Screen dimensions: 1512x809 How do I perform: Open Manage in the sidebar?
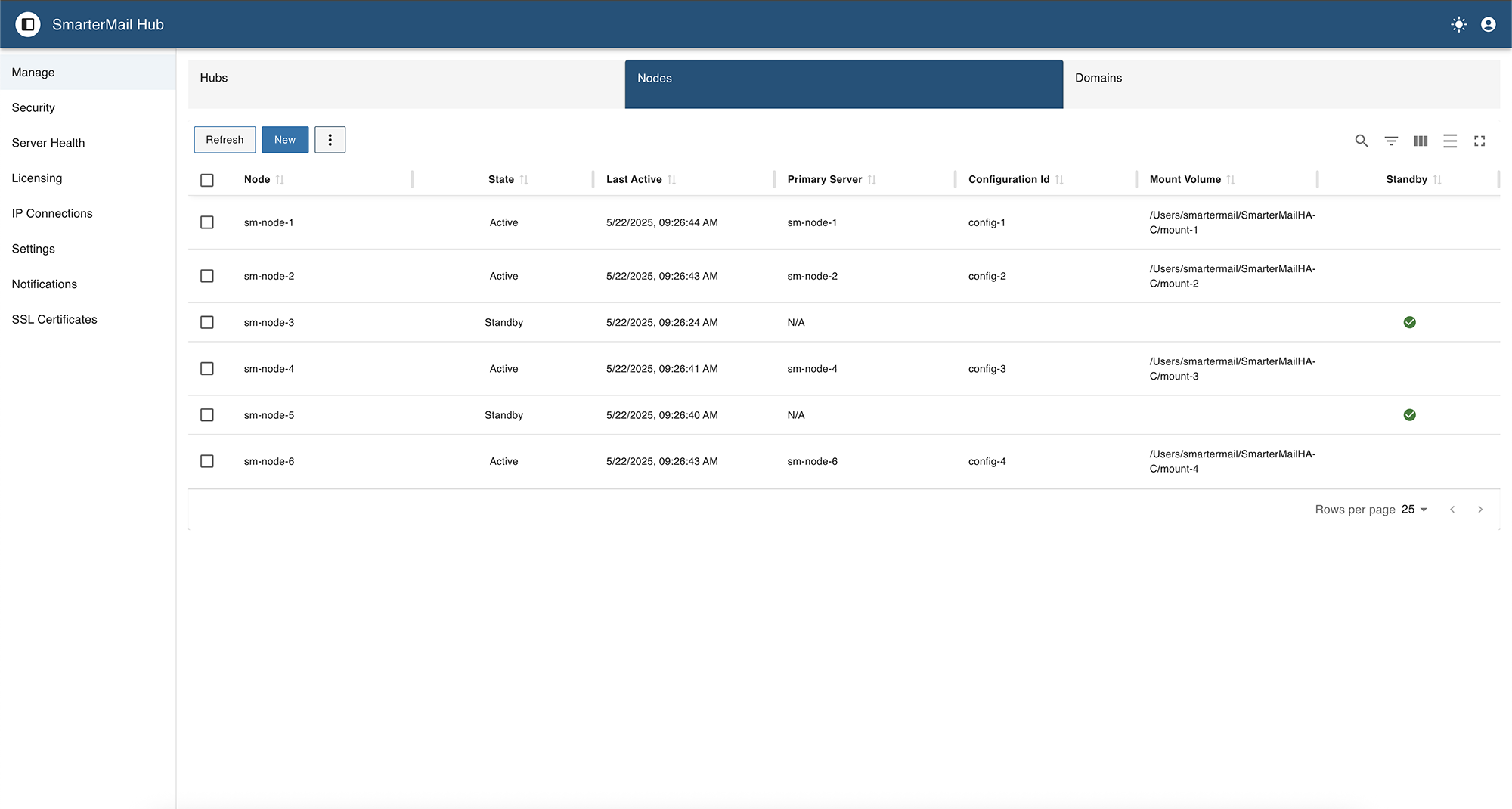coord(88,73)
